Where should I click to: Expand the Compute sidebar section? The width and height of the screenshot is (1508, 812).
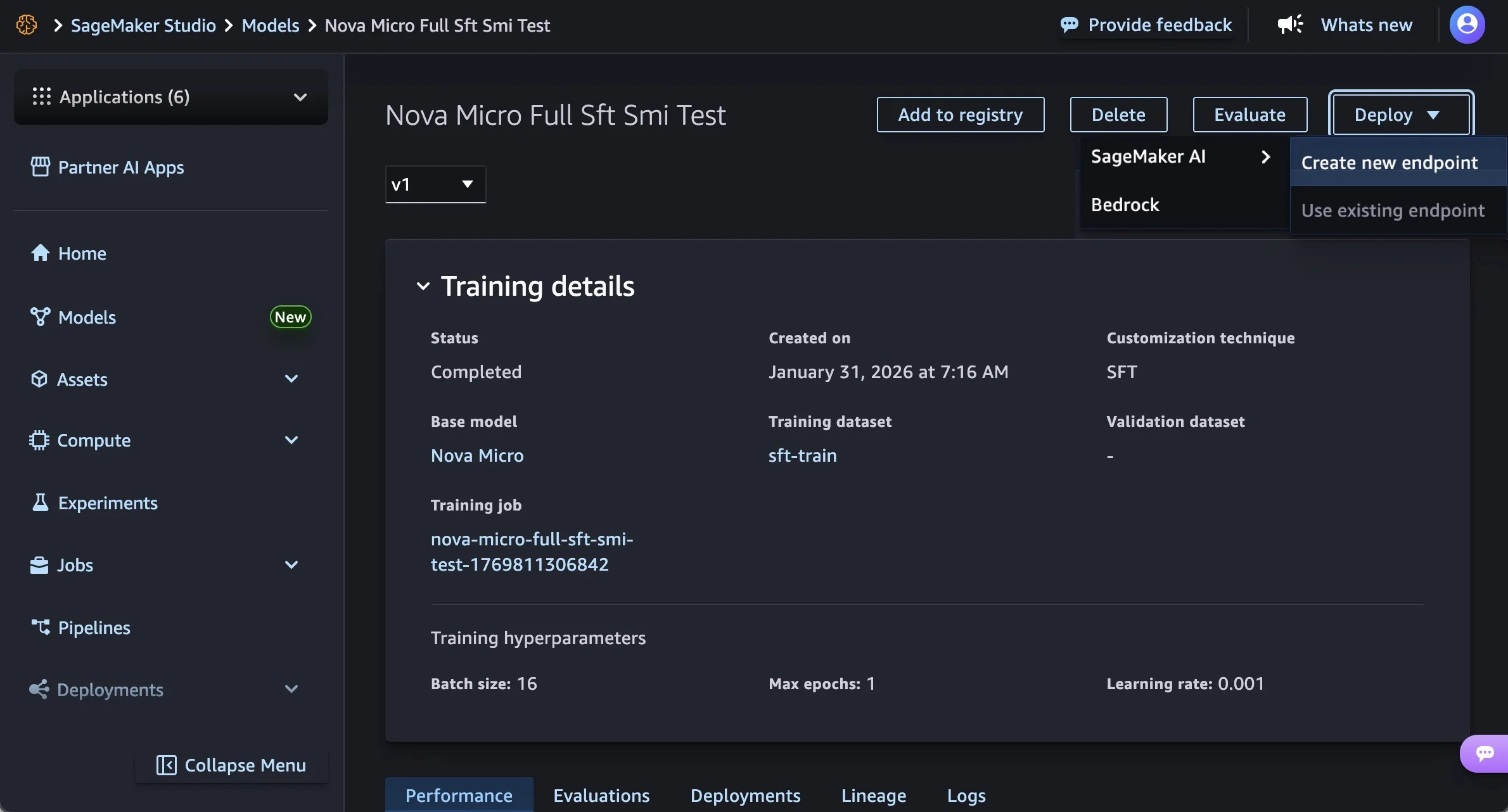tap(291, 440)
